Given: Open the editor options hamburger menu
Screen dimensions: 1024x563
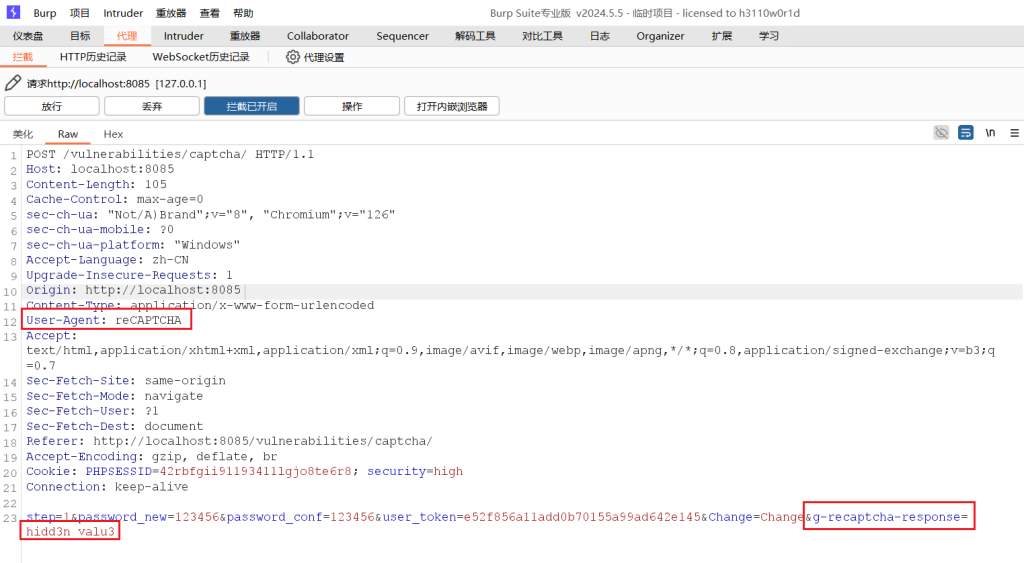Looking at the screenshot, I should [x=1014, y=133].
